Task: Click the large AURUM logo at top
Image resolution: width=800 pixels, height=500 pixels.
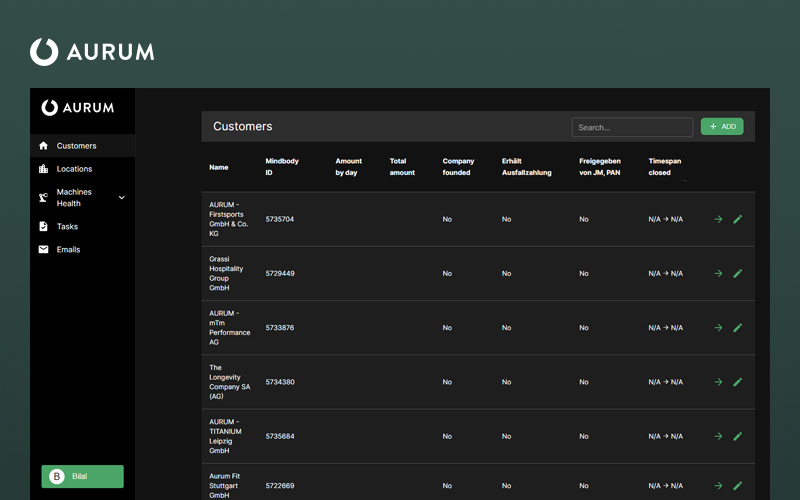Action: coord(92,52)
